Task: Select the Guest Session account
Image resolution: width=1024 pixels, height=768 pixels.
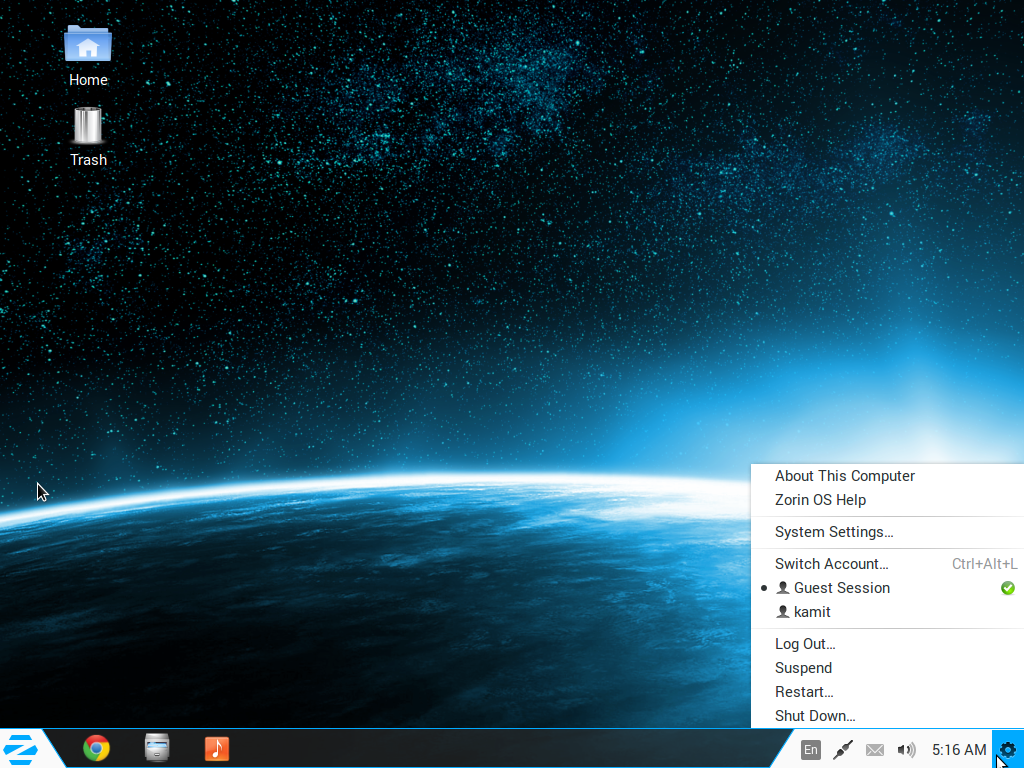Action: pyautogui.click(x=841, y=588)
